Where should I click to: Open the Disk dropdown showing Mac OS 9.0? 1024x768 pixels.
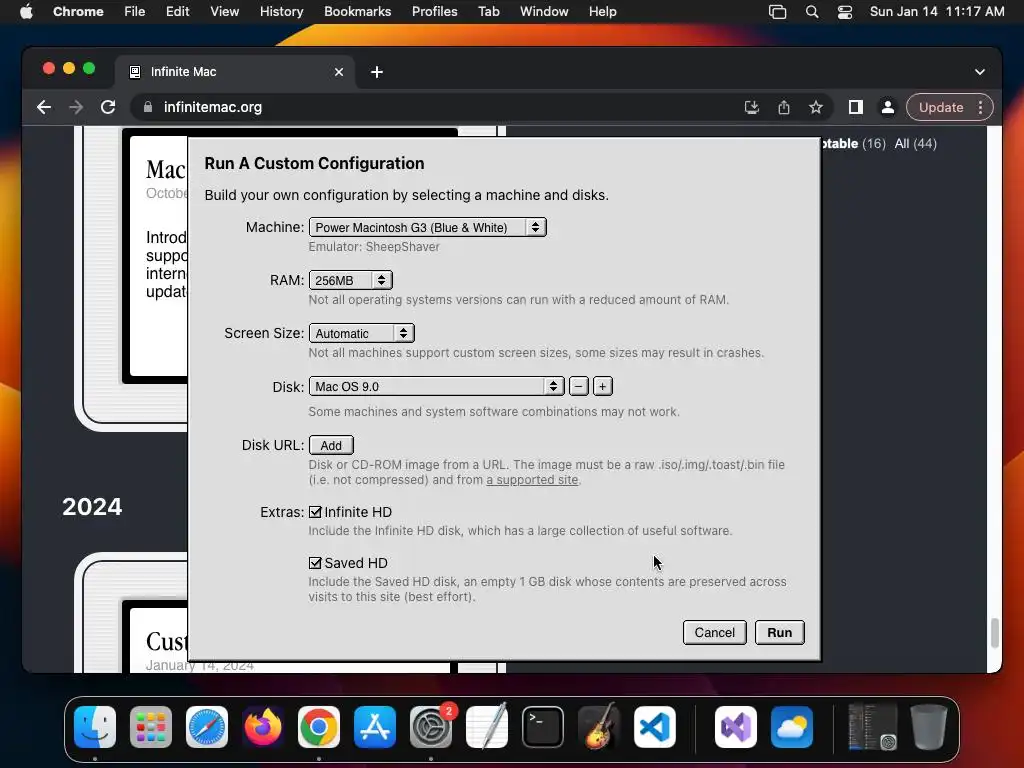tap(437, 386)
